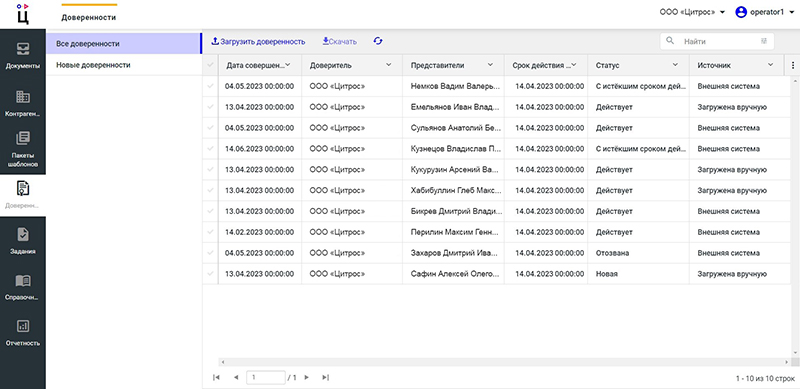Click Перилин Максим representative cell
Image resolution: width=800 pixels, height=389 pixels.
point(453,232)
